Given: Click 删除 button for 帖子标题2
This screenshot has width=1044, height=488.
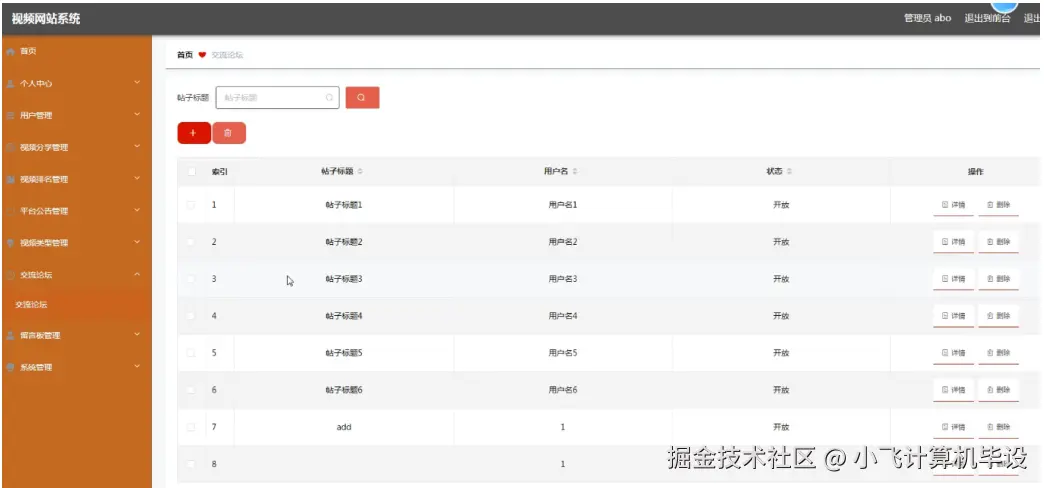Looking at the screenshot, I should click(x=998, y=242).
